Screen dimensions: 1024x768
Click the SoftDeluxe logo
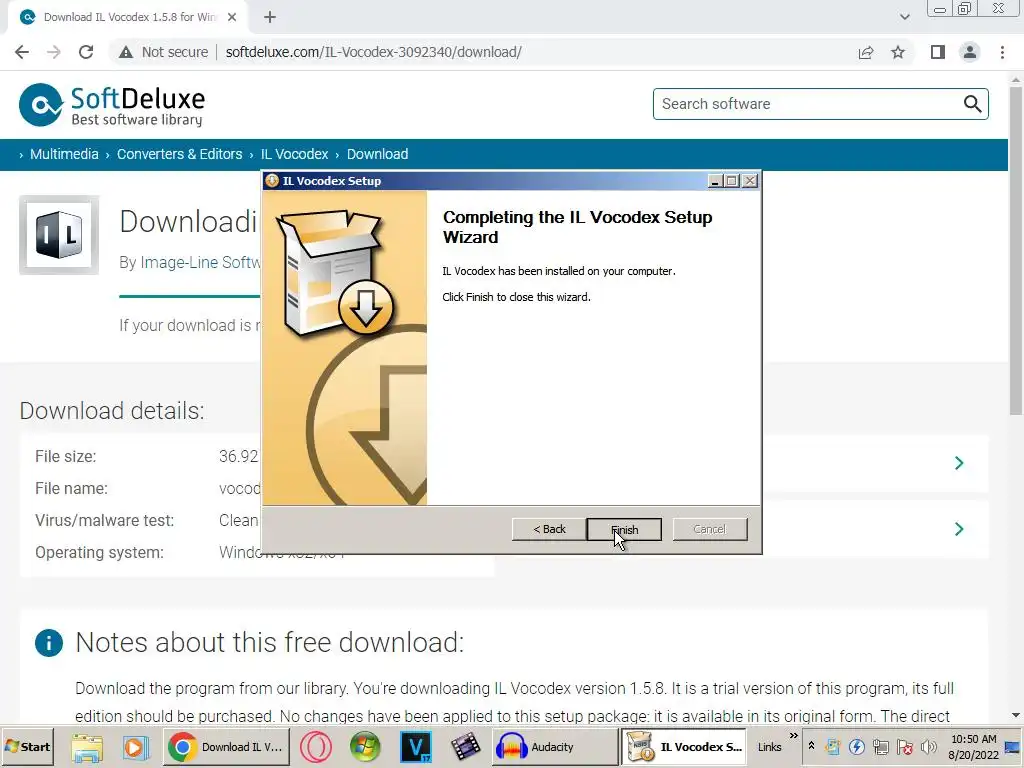(x=112, y=104)
